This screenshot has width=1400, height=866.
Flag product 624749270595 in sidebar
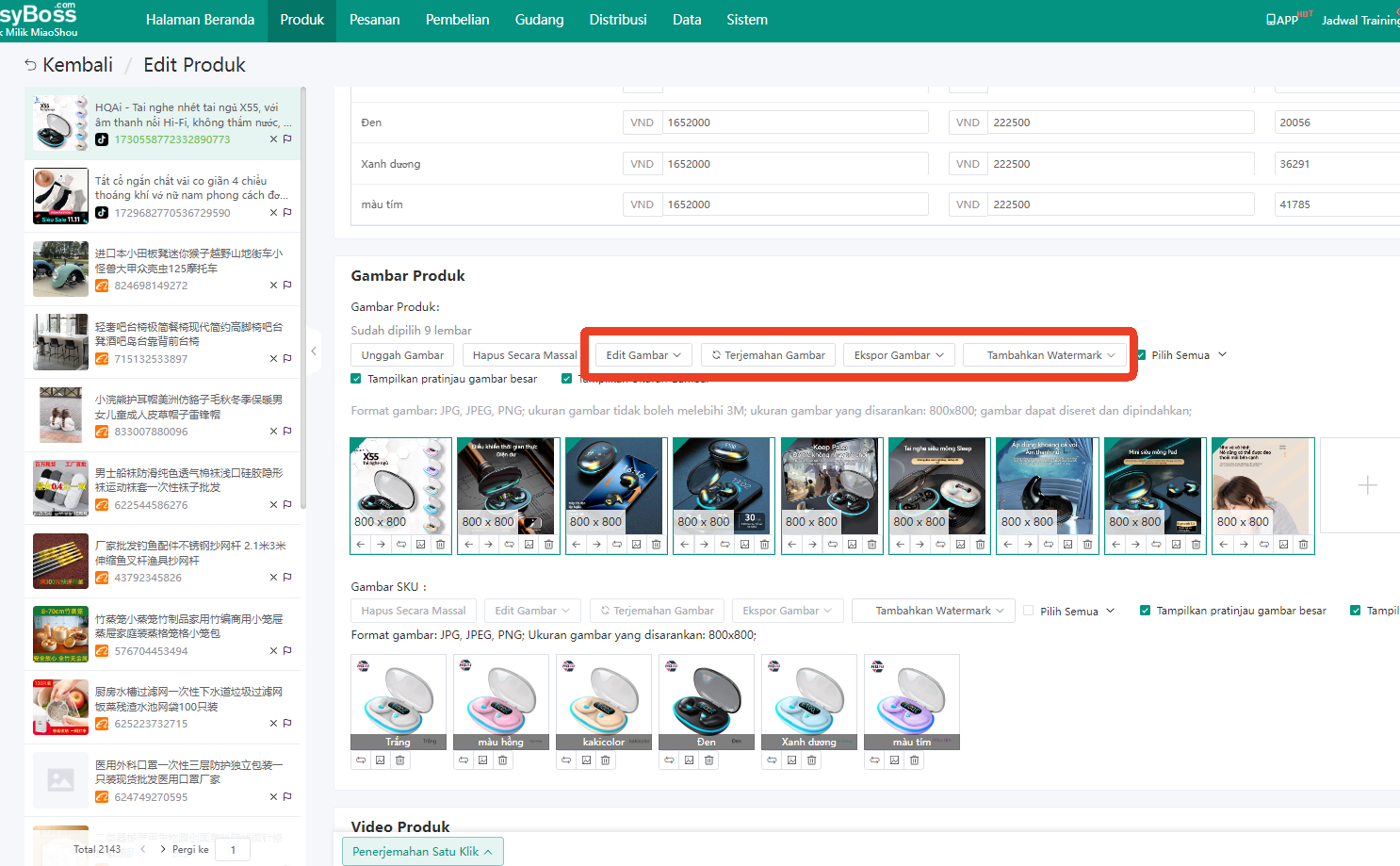[287, 796]
